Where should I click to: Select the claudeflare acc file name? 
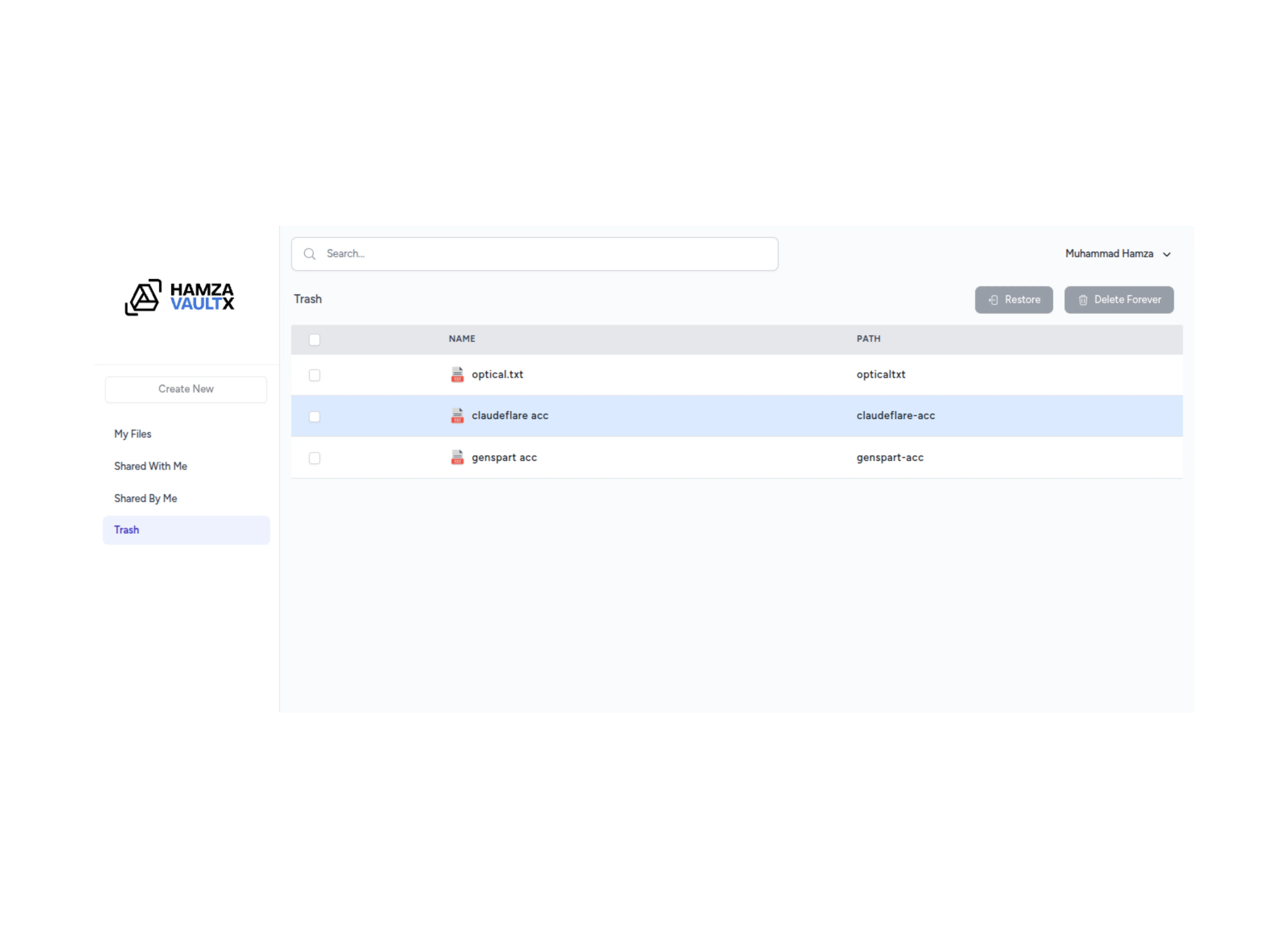pyautogui.click(x=510, y=416)
